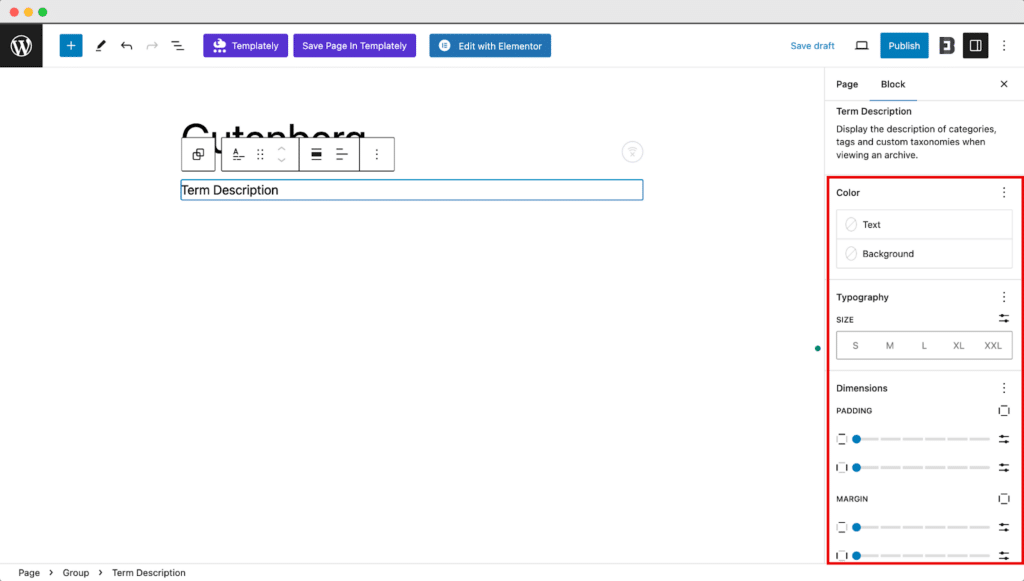Undo the last change

[126, 46]
